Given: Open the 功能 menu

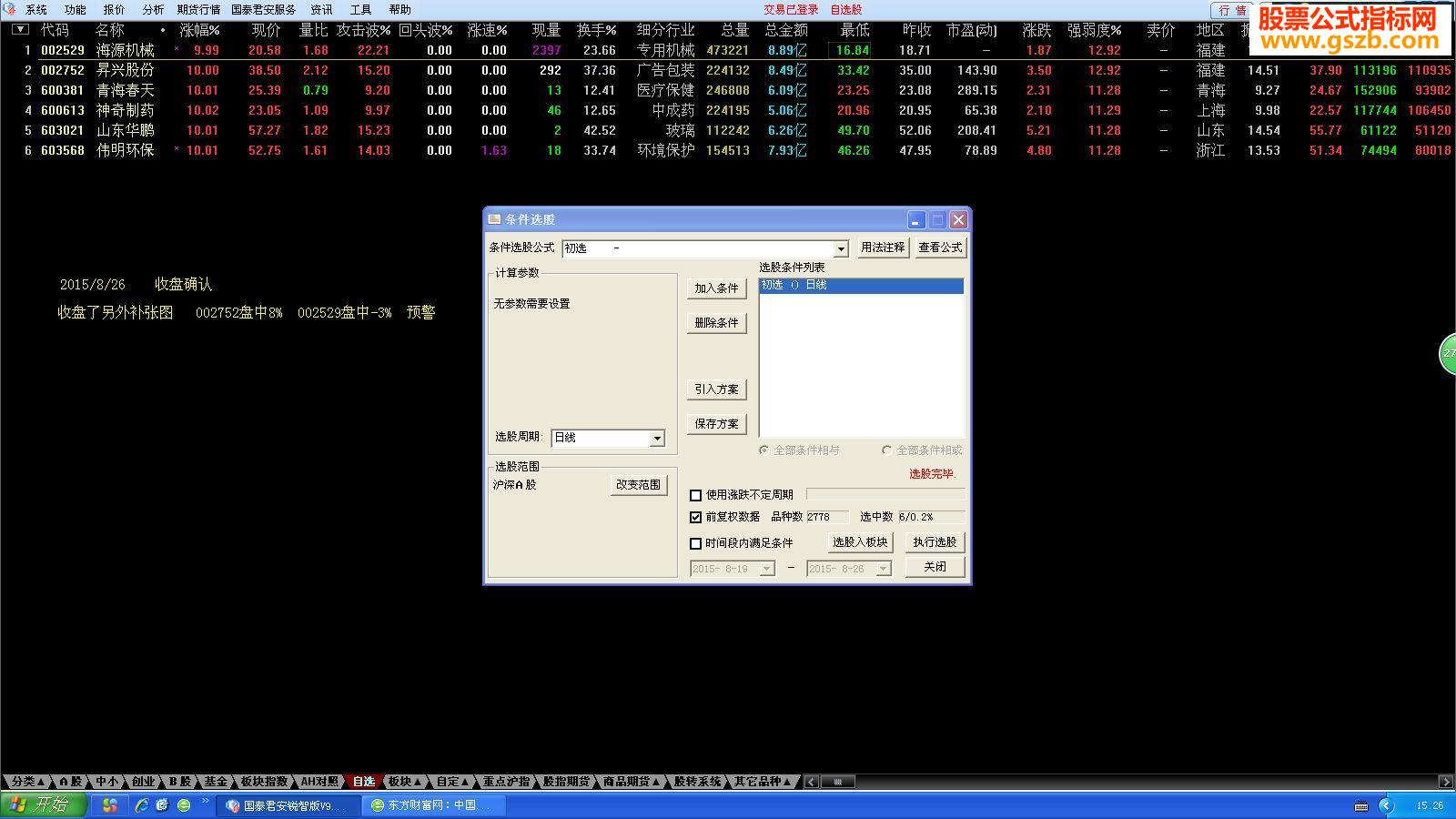Looking at the screenshot, I should (76, 10).
